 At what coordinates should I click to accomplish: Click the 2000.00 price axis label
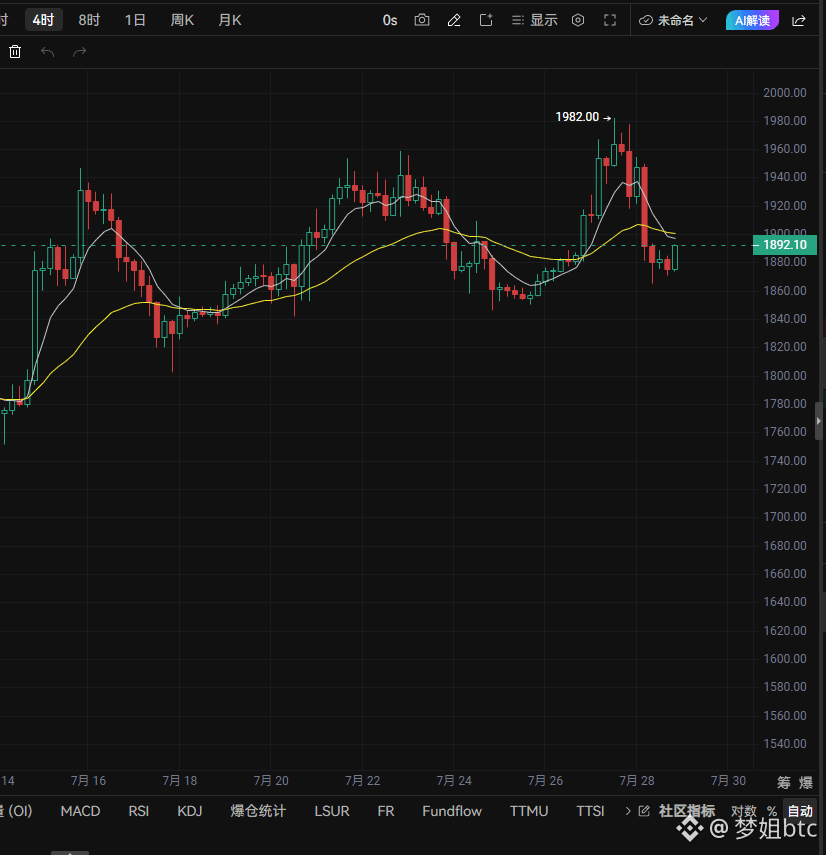click(785, 93)
